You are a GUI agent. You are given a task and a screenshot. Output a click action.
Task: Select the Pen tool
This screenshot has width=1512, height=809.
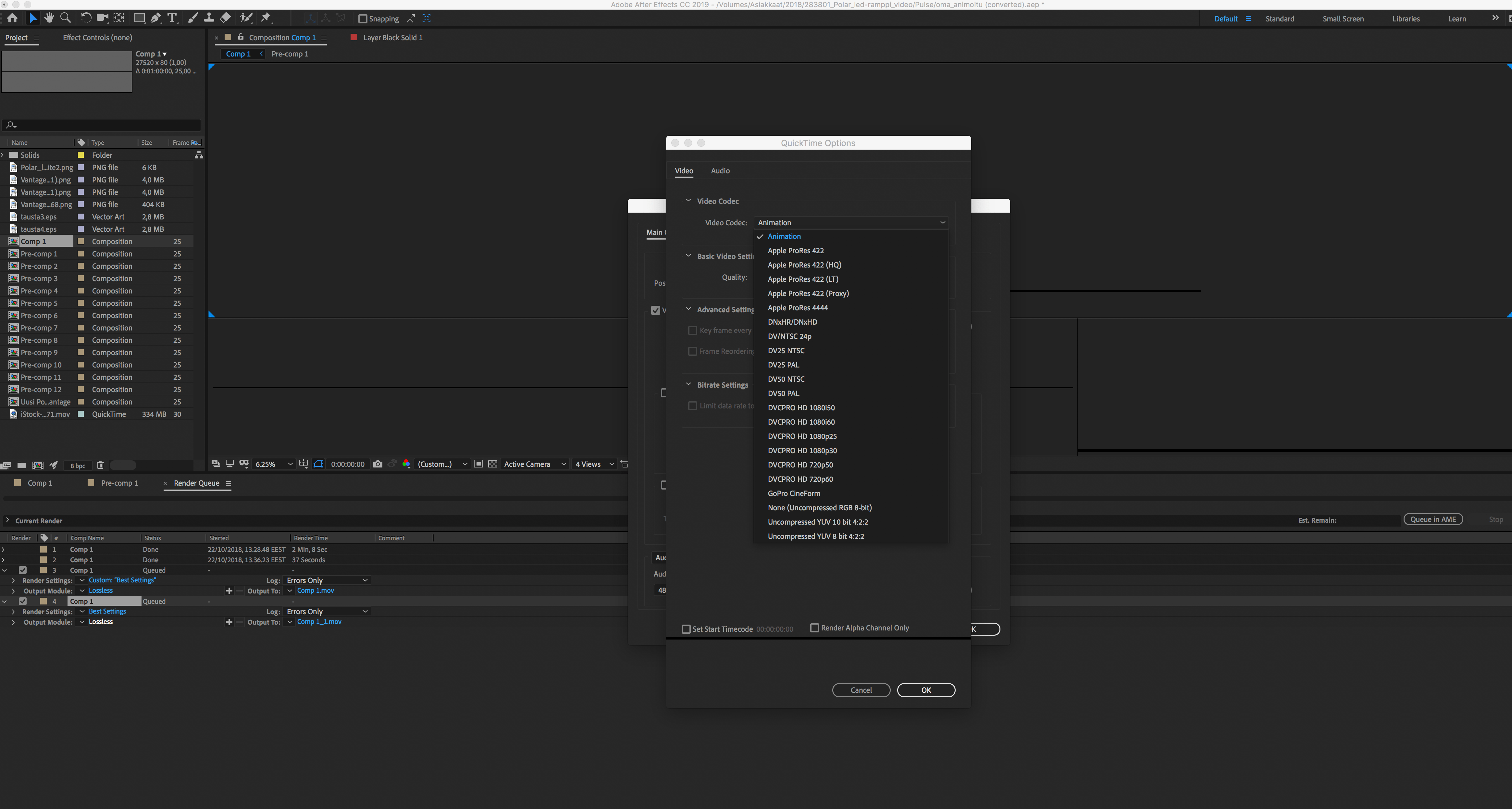155,18
